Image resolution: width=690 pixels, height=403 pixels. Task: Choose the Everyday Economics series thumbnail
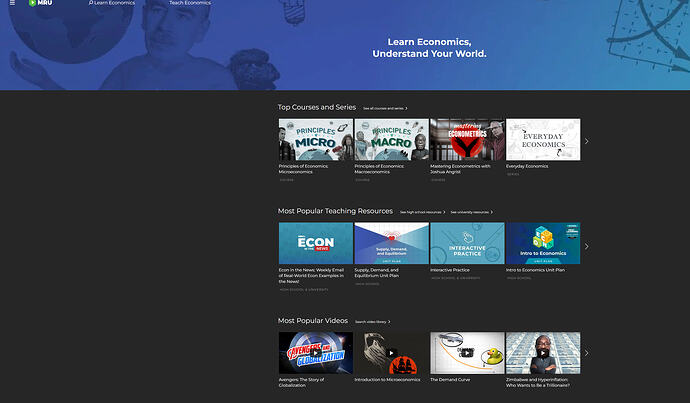tap(543, 140)
